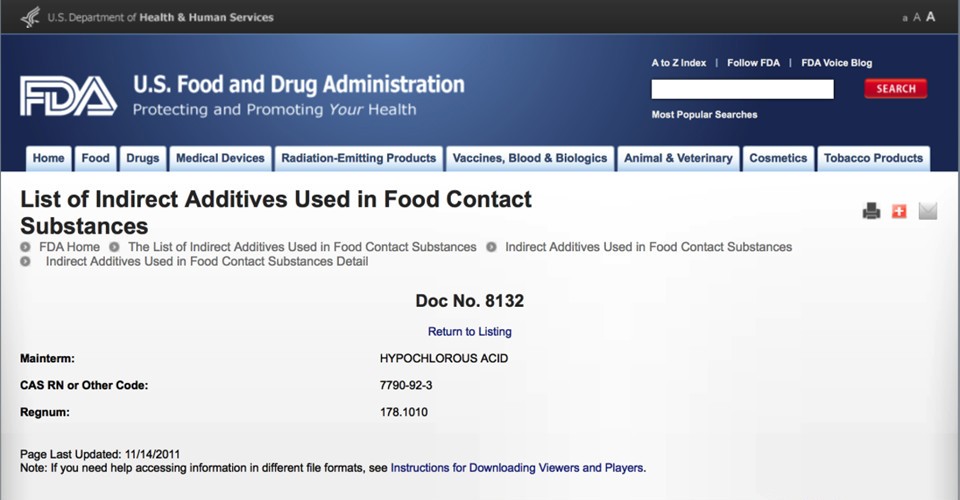960x500 pixels.
Task: Click inside the search text field
Action: (x=742, y=89)
